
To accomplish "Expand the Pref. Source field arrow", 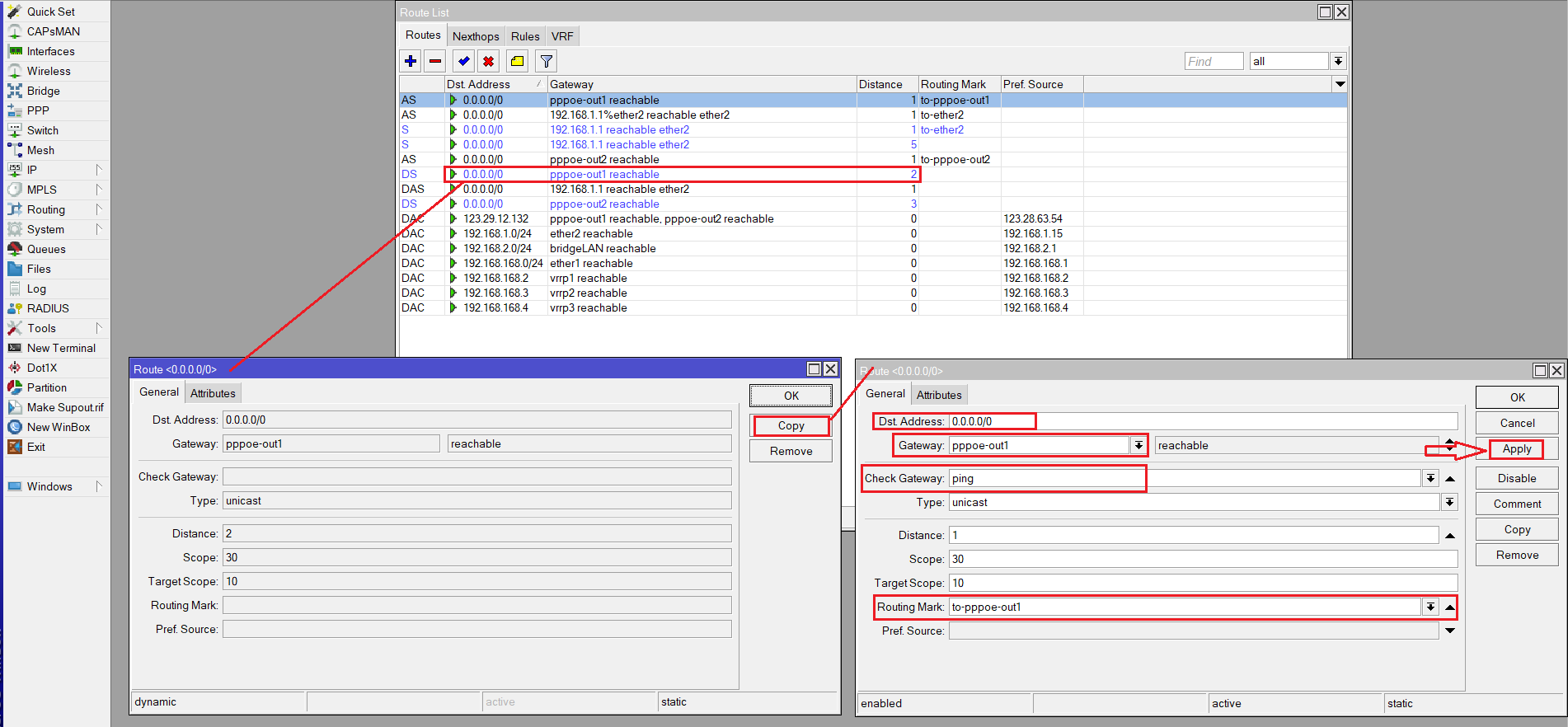I will (x=1450, y=631).
